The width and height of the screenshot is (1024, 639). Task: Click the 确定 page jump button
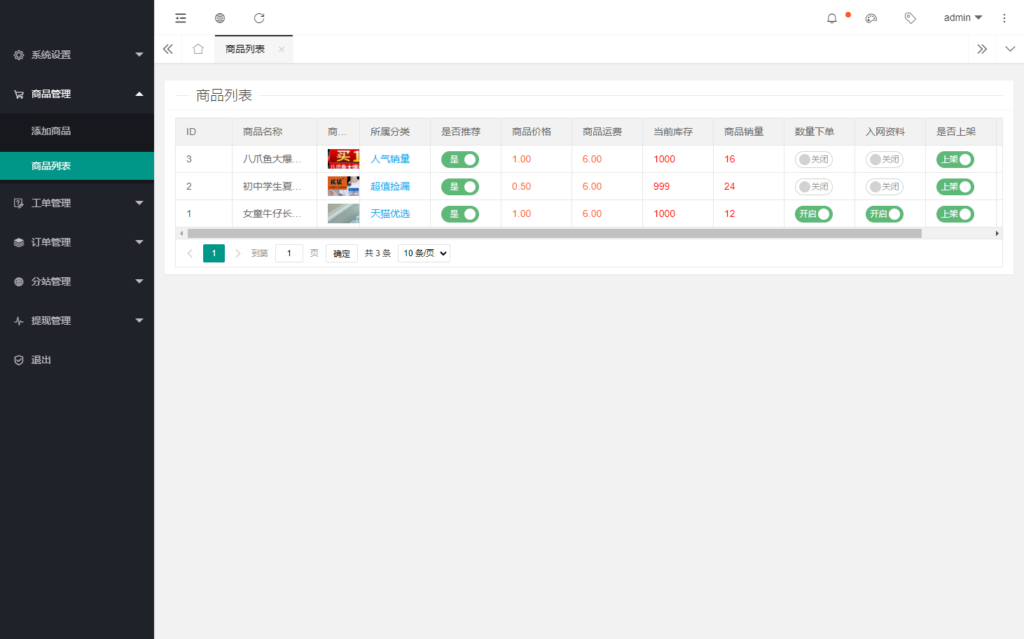click(342, 254)
